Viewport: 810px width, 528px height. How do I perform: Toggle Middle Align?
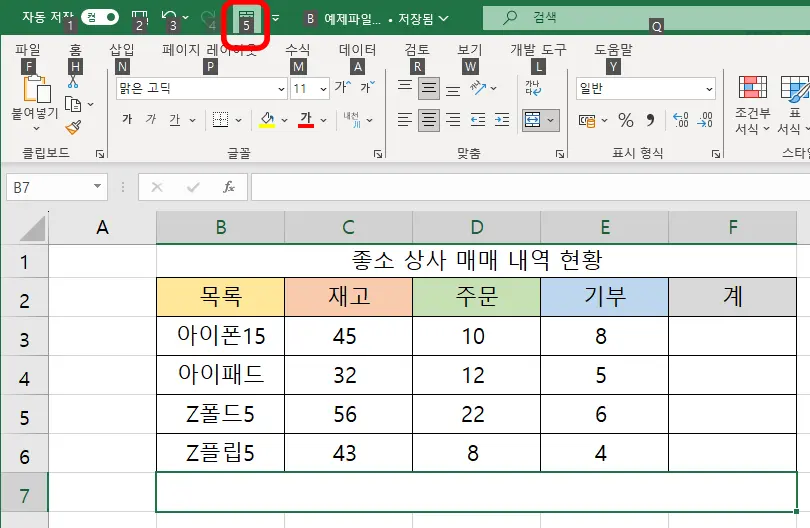429,88
